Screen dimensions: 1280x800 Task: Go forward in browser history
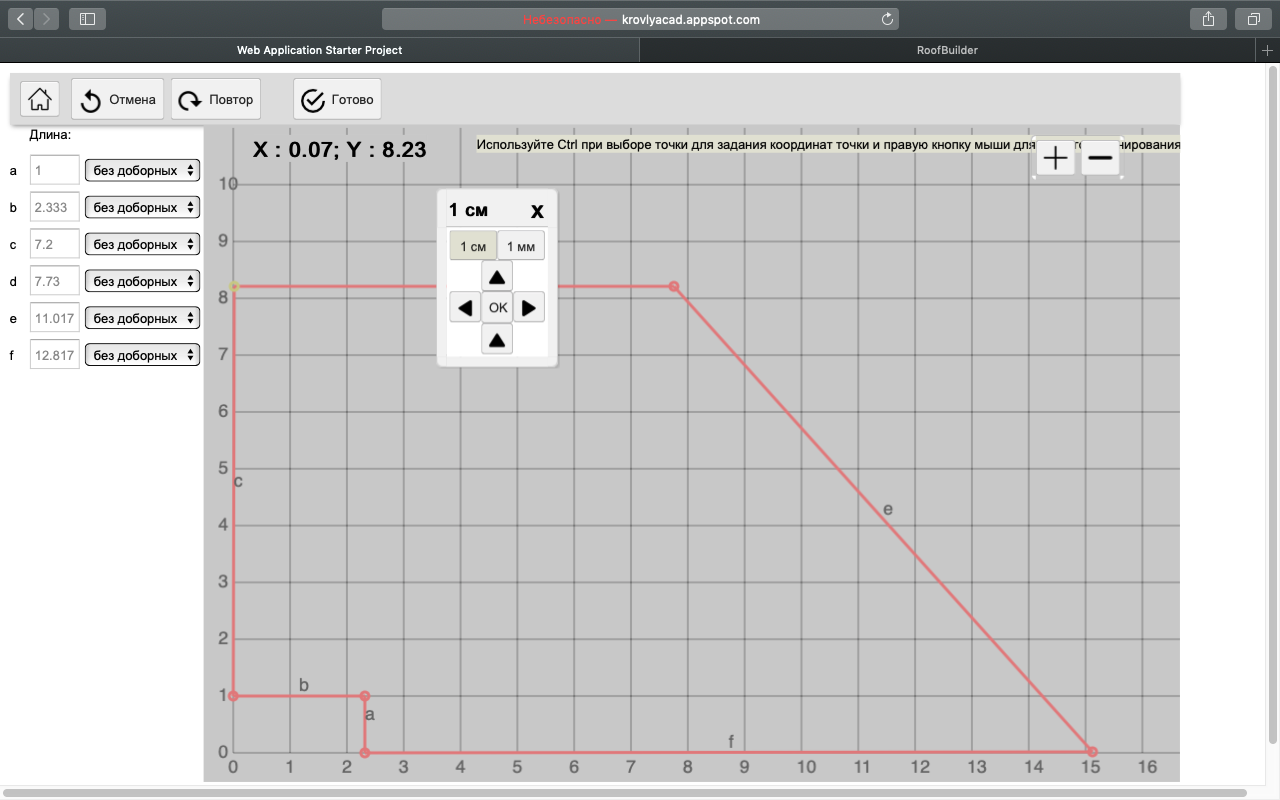click(x=47, y=19)
